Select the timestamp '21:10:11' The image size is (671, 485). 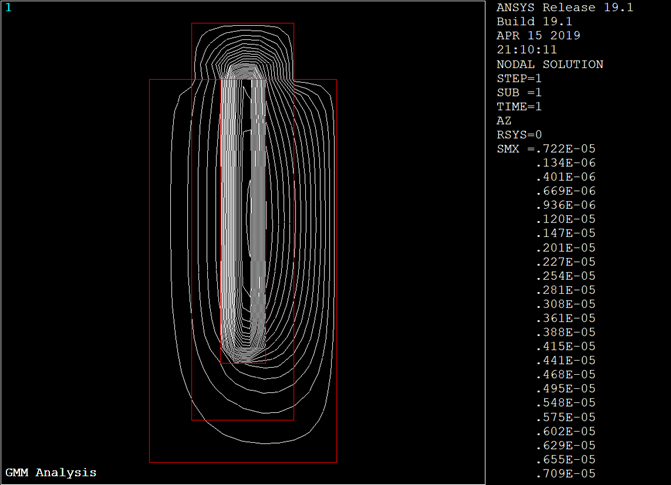(527, 50)
